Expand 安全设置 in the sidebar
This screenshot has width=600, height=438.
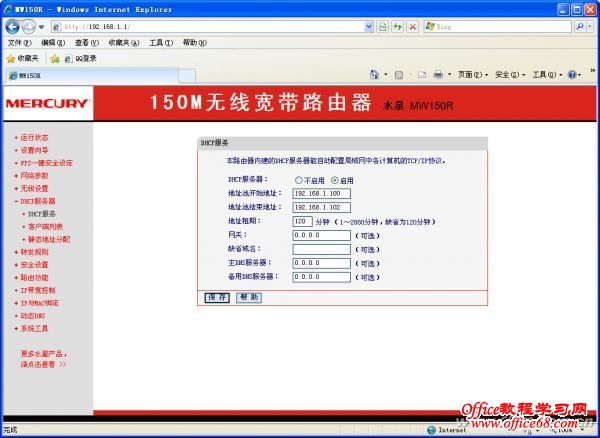34,265
